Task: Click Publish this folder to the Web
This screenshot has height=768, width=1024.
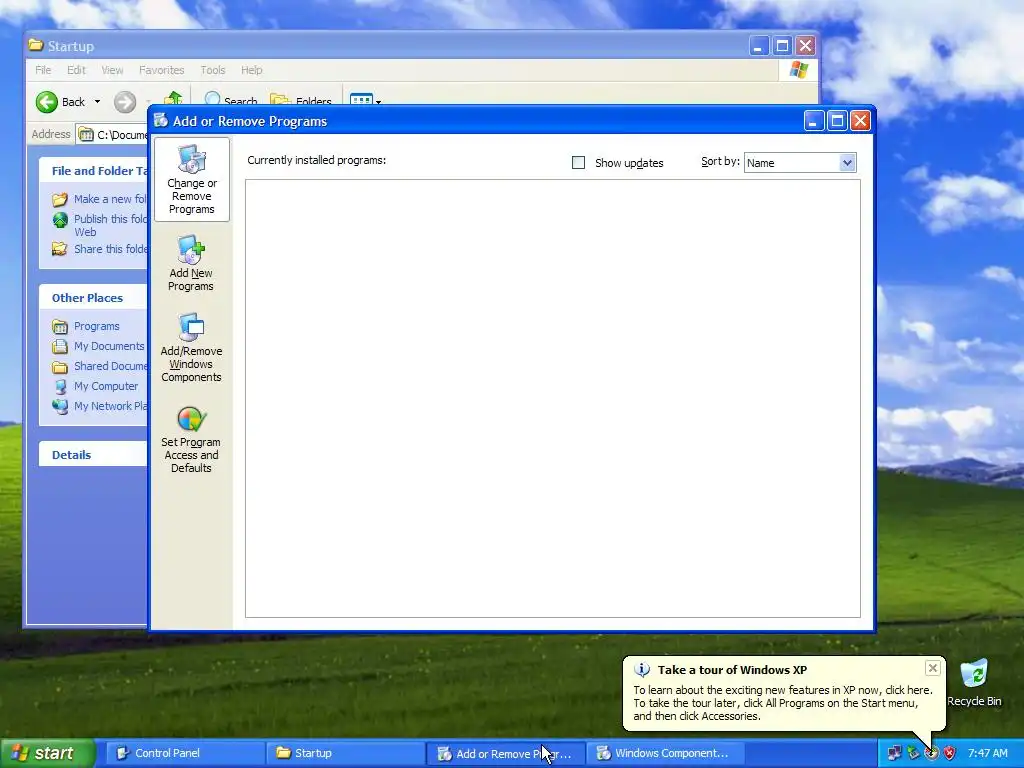Action: [100, 225]
